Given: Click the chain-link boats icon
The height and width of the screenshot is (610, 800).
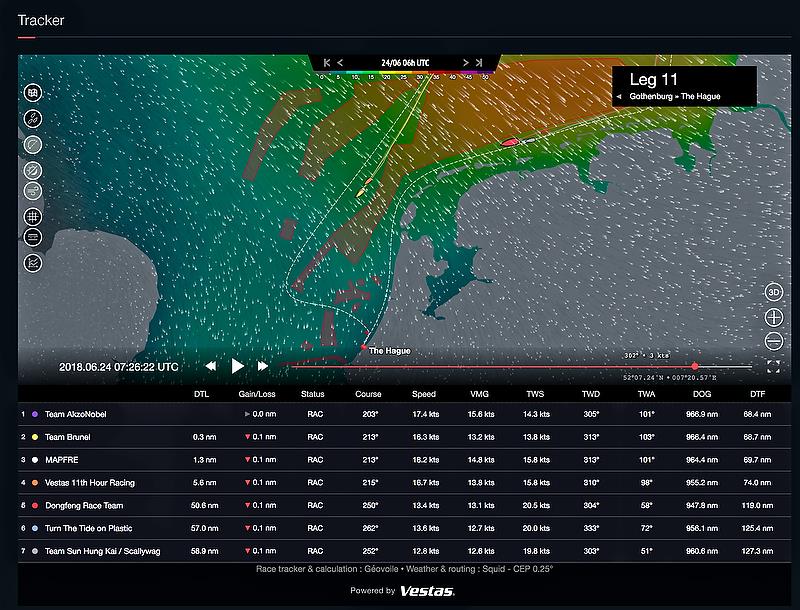Looking at the screenshot, I should tap(33, 119).
